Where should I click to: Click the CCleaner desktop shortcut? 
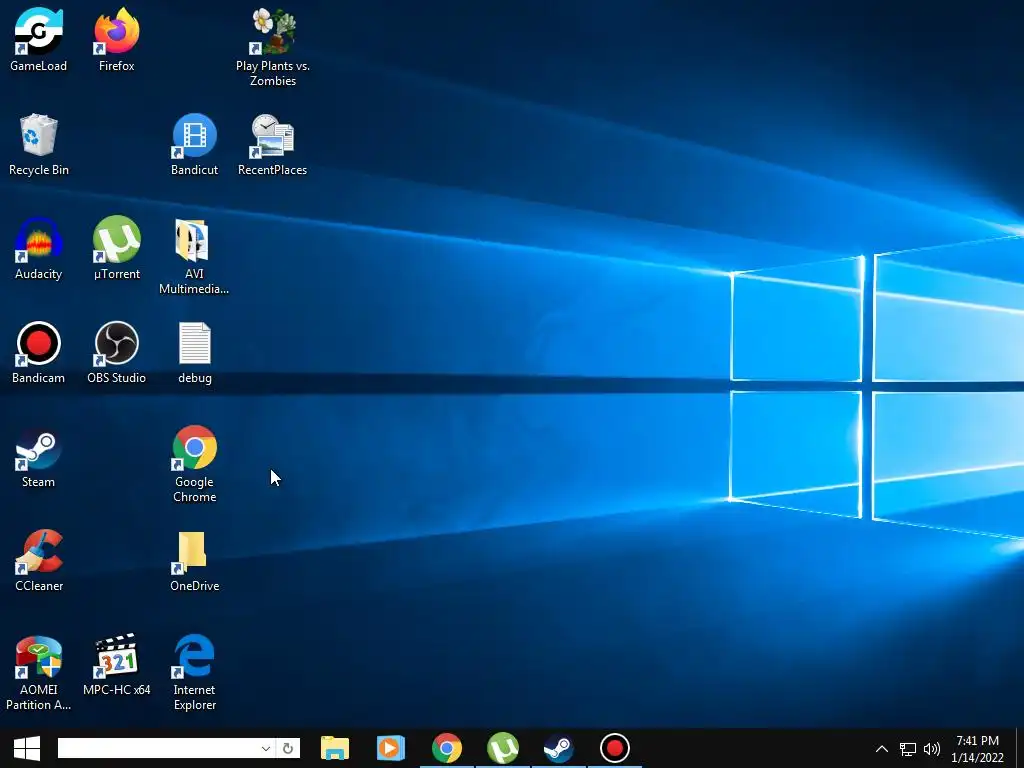pos(39,560)
